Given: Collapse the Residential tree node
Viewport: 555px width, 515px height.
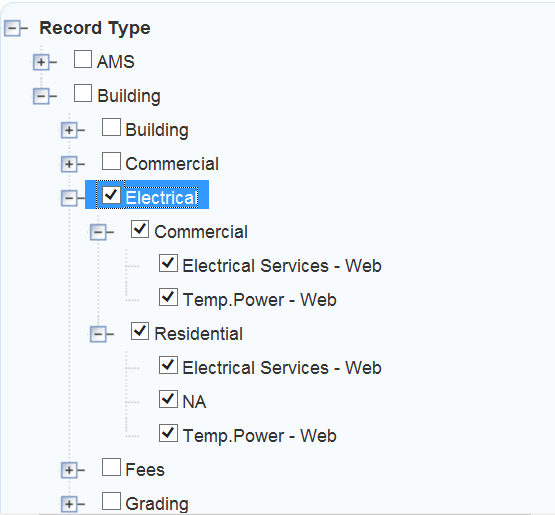Looking at the screenshot, I should click(x=98, y=334).
